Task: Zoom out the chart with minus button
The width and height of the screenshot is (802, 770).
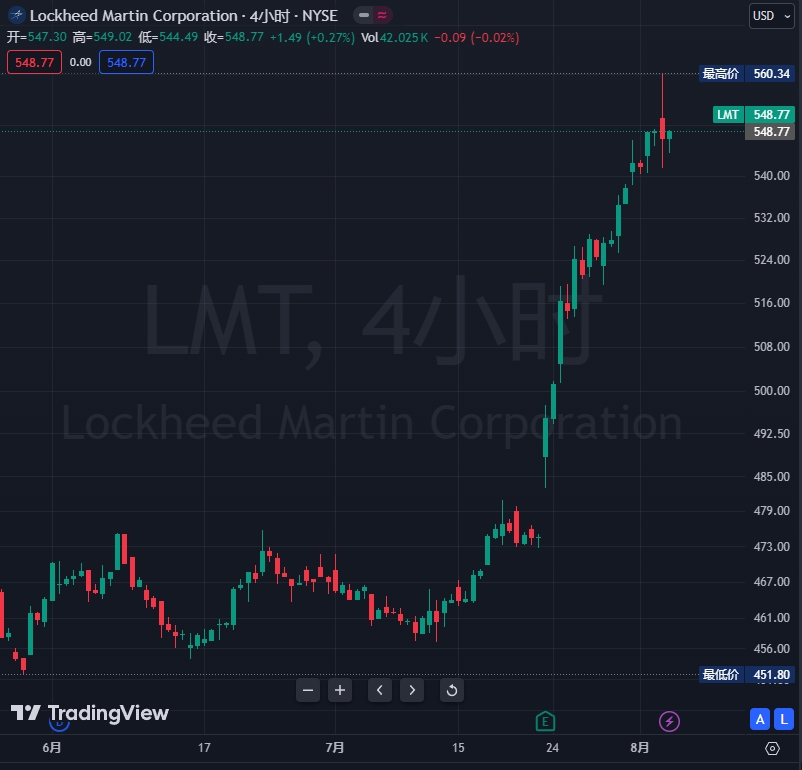Action: pyautogui.click(x=308, y=690)
